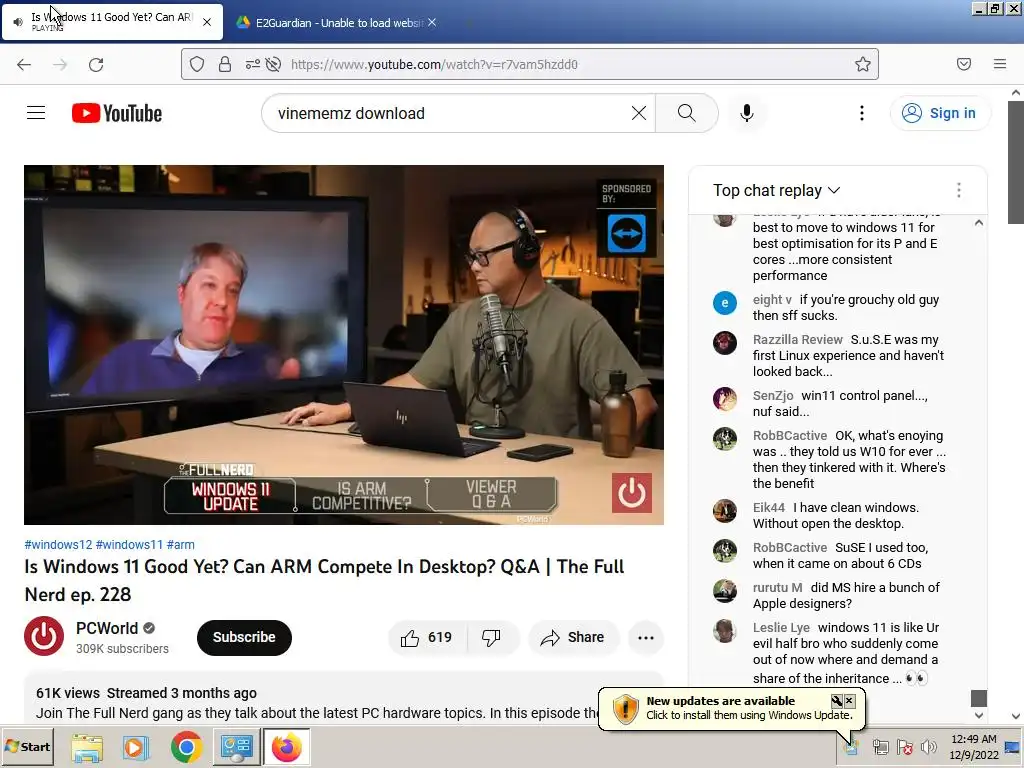Image resolution: width=1024 pixels, height=768 pixels.
Task: Open the Start menu
Action: [27, 747]
